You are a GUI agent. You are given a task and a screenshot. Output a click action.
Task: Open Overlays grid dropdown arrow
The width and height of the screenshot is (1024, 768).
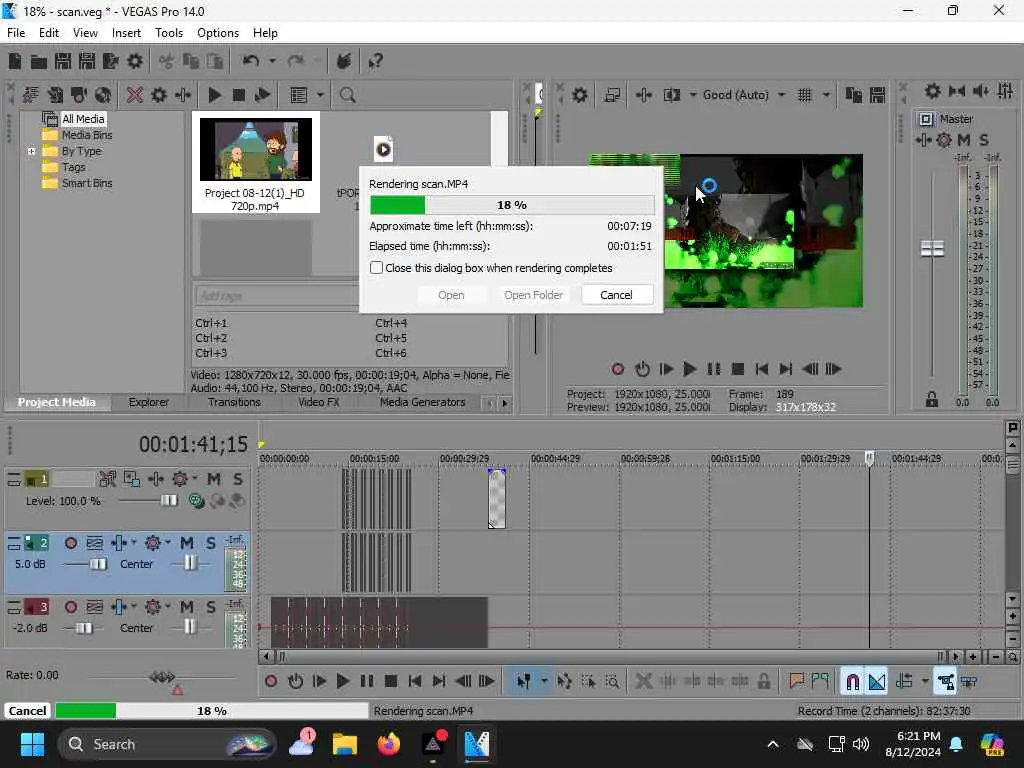click(x=826, y=95)
